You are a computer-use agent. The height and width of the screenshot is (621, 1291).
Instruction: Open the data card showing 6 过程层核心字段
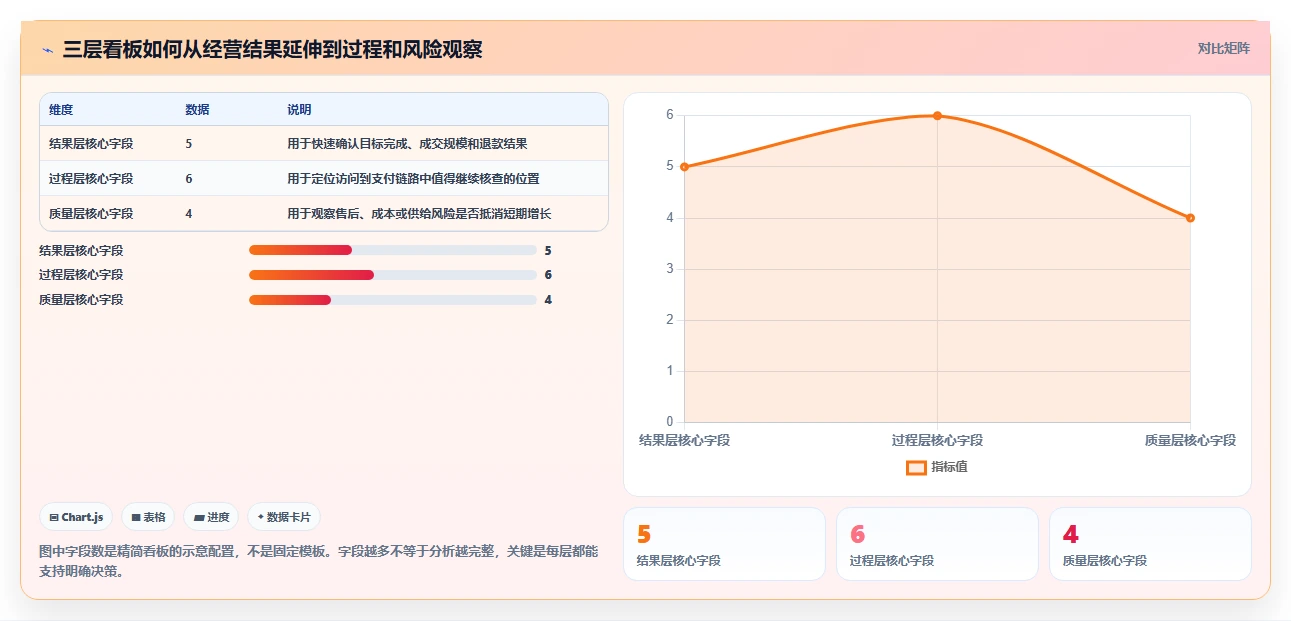[x=937, y=544]
